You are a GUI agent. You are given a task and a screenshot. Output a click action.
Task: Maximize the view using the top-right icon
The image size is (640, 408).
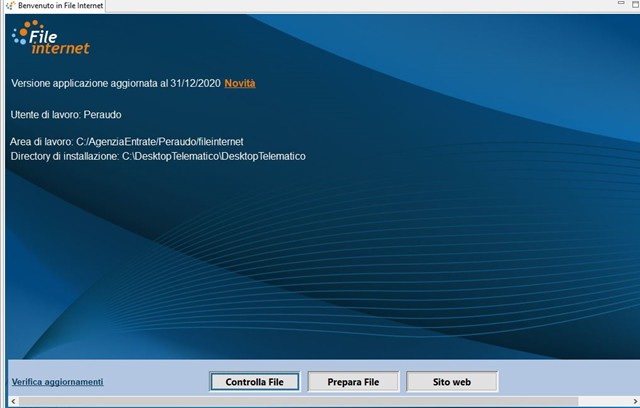(636, 4)
